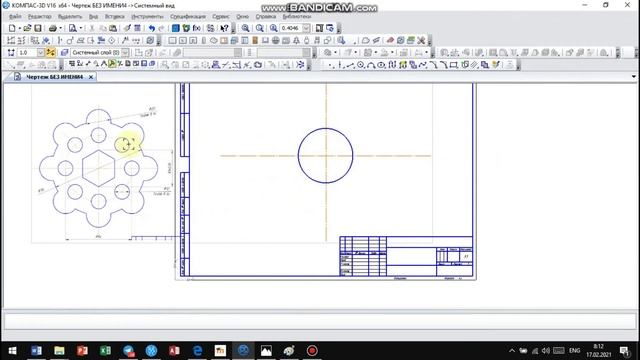
Task: Click the Bandicam red record taskbar icon
Action: 312,351
